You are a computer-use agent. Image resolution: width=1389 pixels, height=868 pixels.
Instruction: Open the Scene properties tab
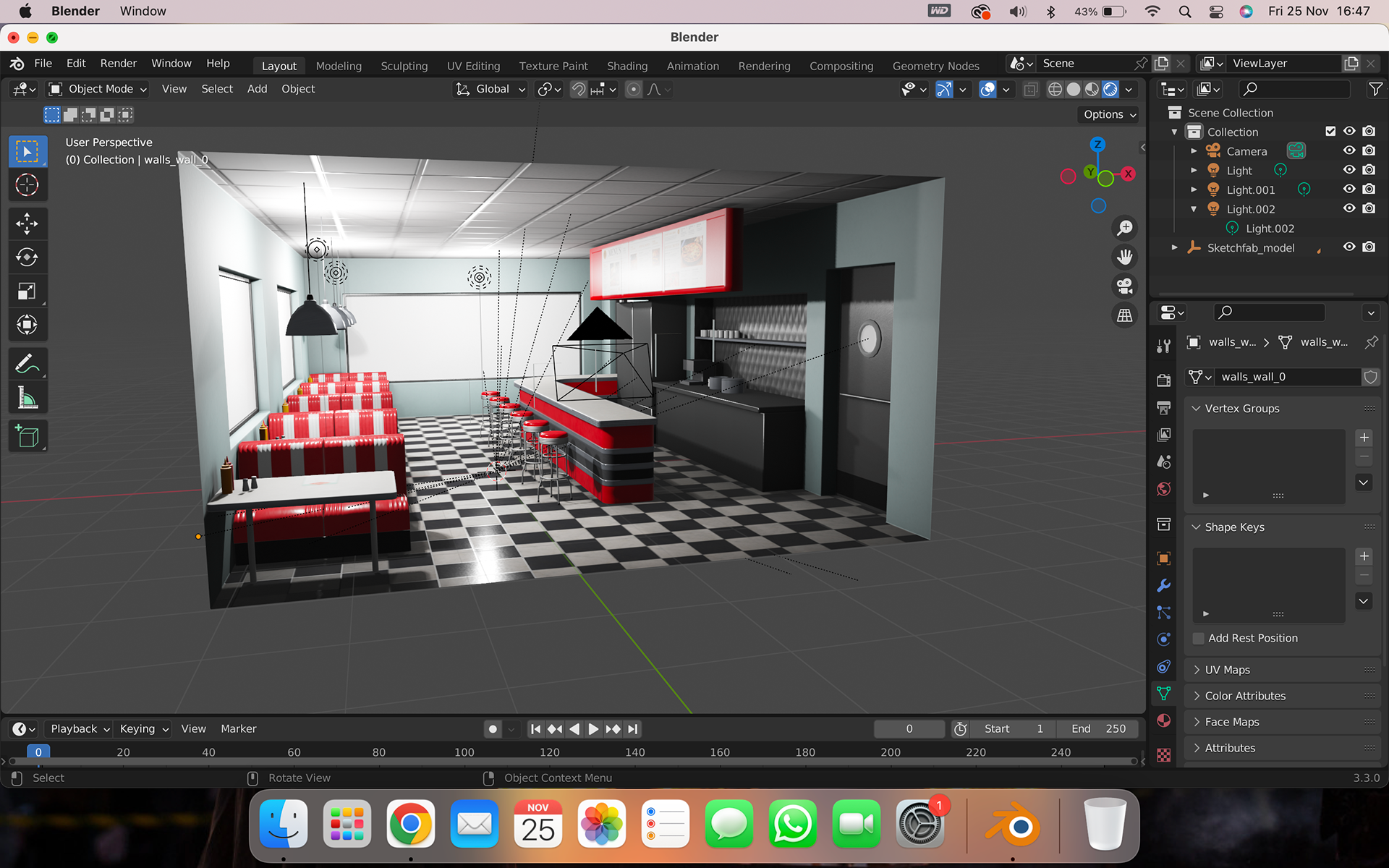pos(1163,461)
